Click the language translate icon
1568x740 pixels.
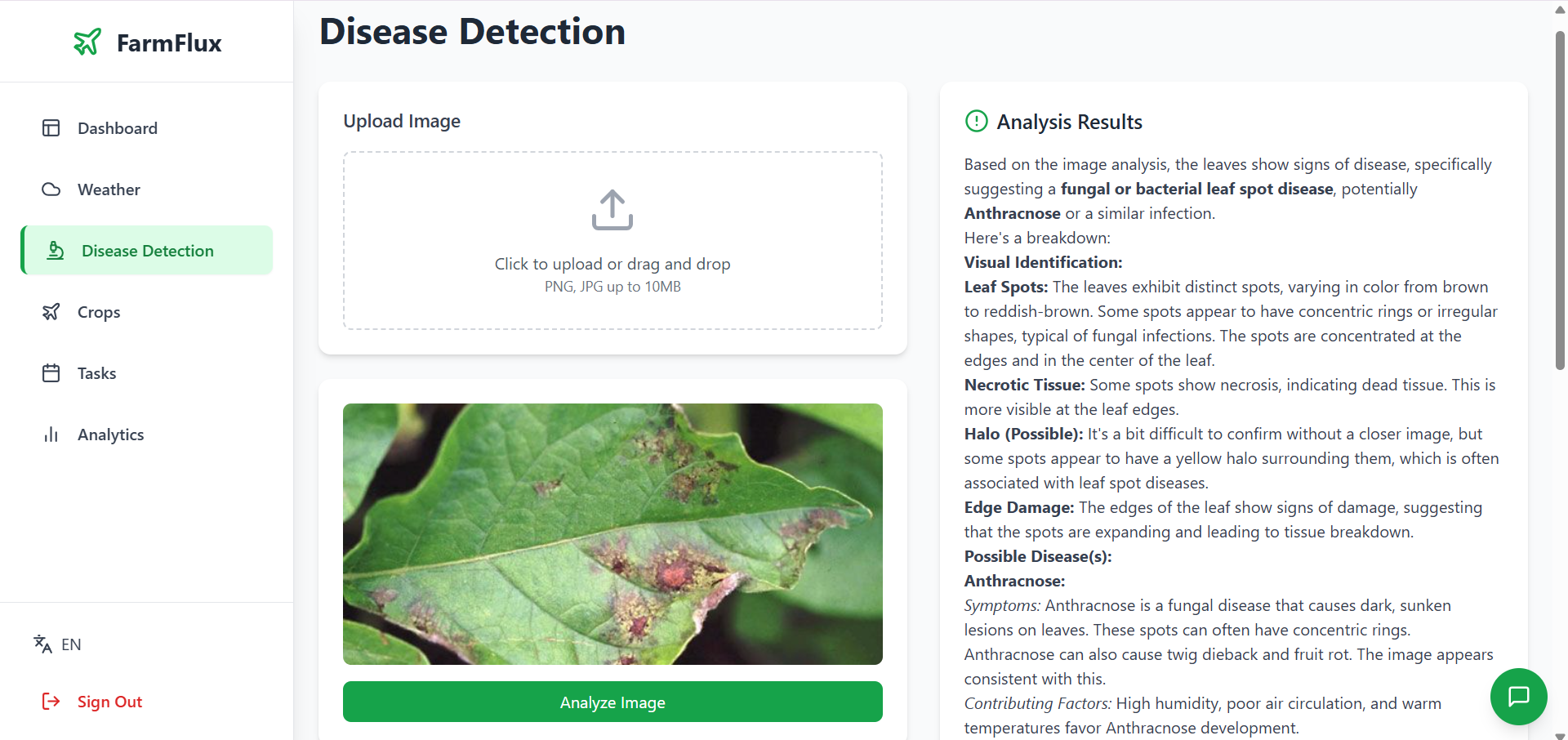42,644
